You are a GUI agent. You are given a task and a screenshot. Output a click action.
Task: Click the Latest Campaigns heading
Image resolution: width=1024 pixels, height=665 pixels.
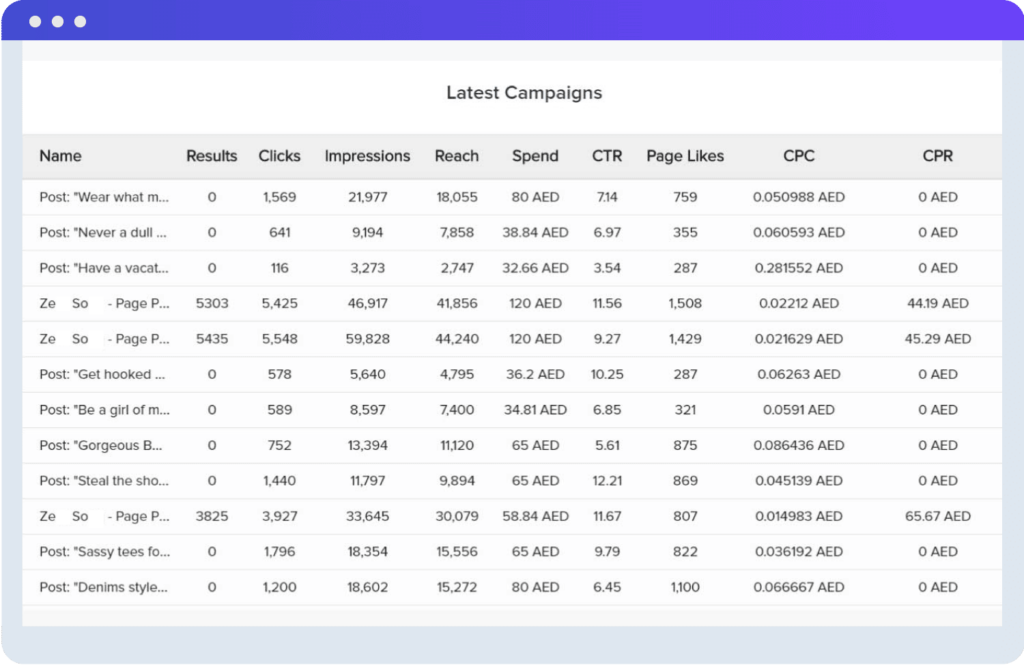(523, 92)
